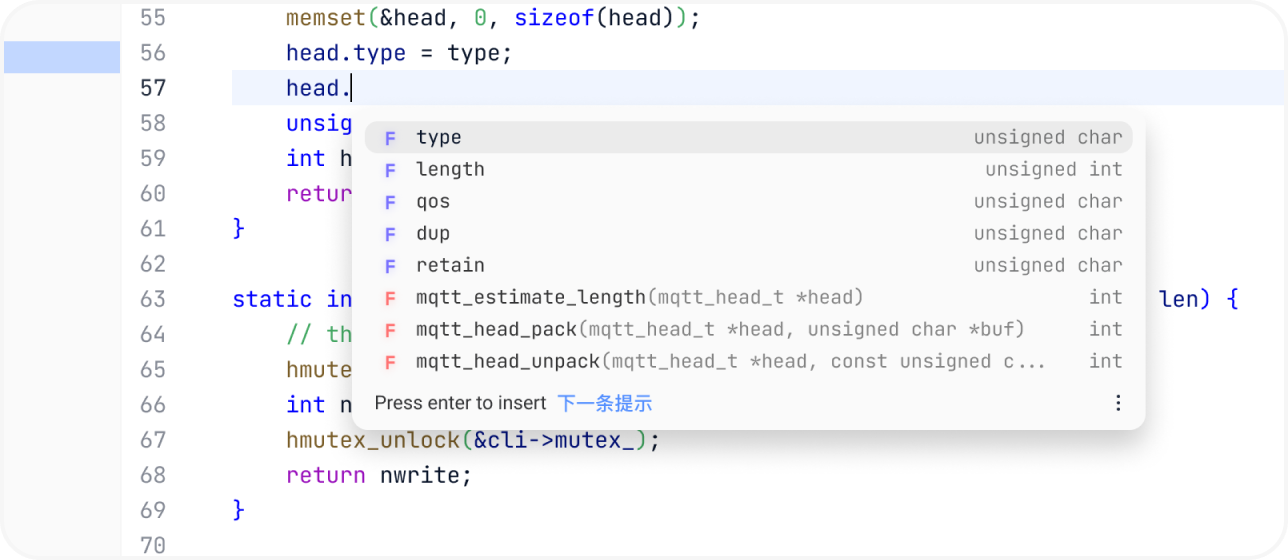The width and height of the screenshot is (1288, 560).
Task: Place cursor after head. on line 57
Action: (352, 88)
